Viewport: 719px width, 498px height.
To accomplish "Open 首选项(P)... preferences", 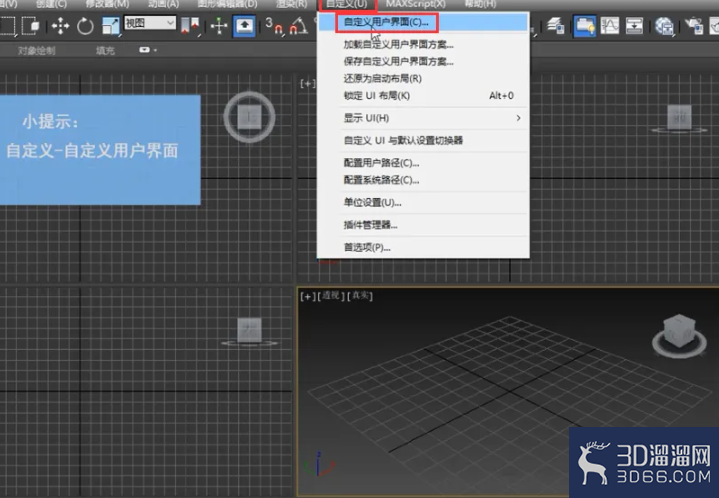I will point(423,247).
